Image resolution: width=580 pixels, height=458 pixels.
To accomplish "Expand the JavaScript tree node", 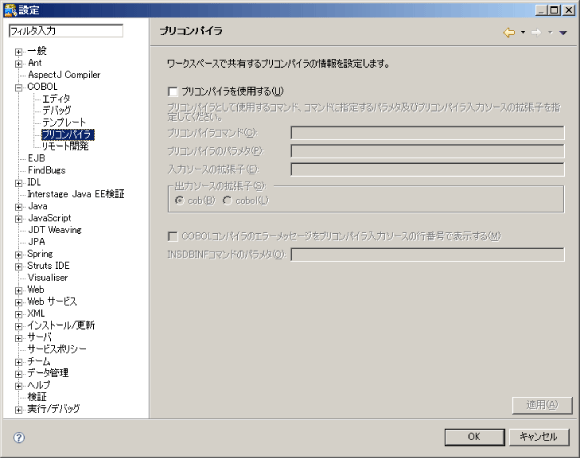I will pyautogui.click(x=18, y=219).
